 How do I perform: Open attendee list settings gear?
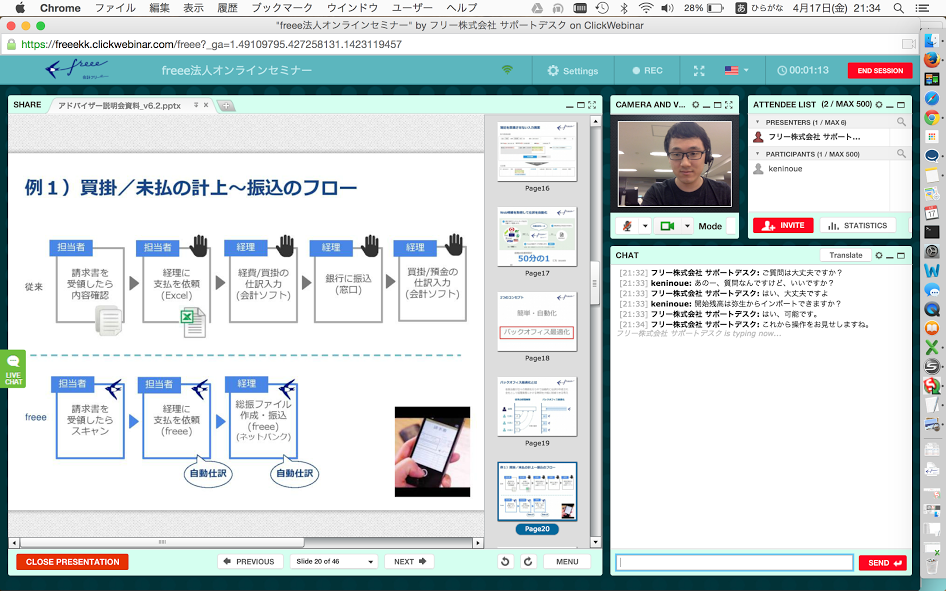tap(878, 104)
